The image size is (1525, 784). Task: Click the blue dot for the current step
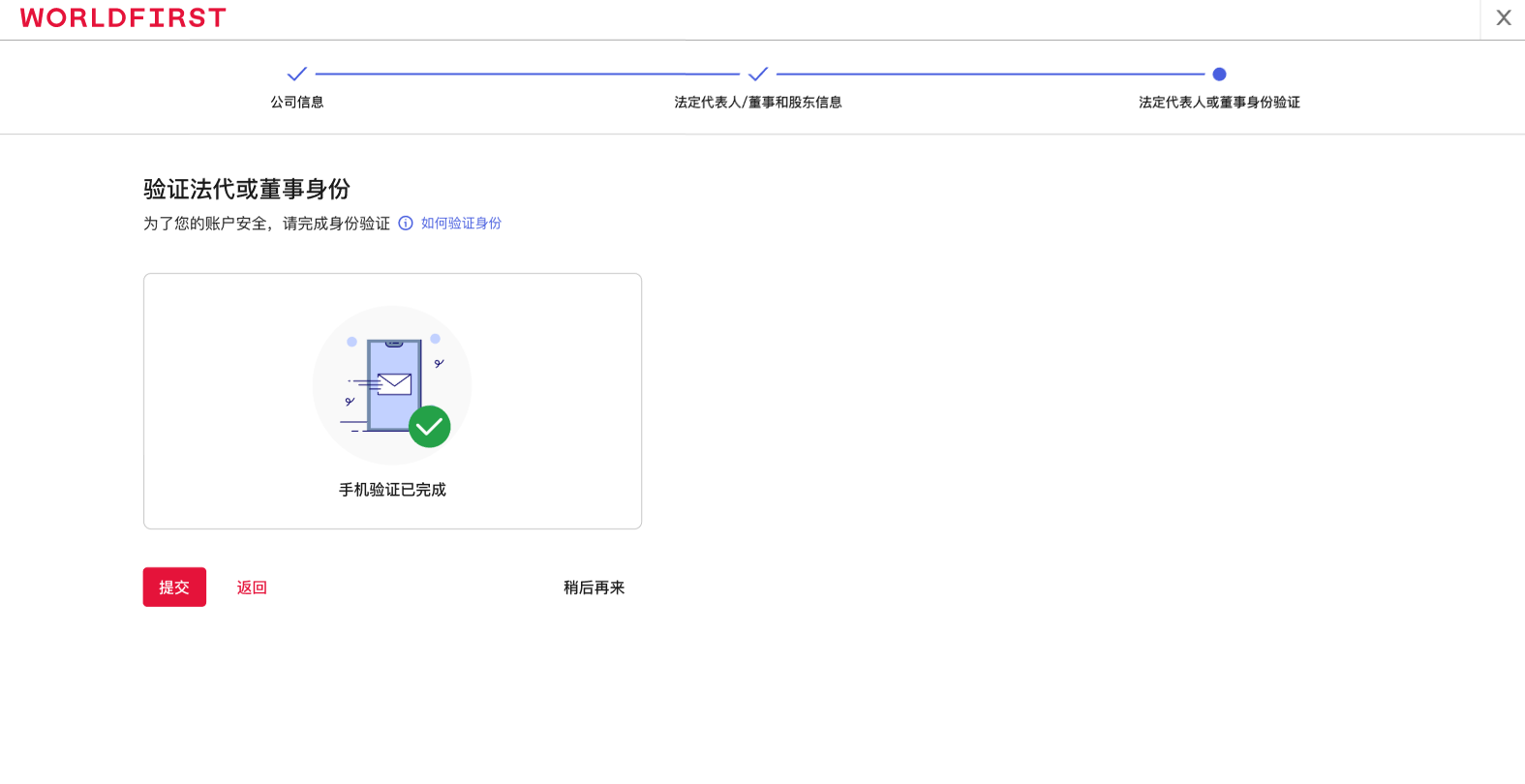[x=1219, y=75]
